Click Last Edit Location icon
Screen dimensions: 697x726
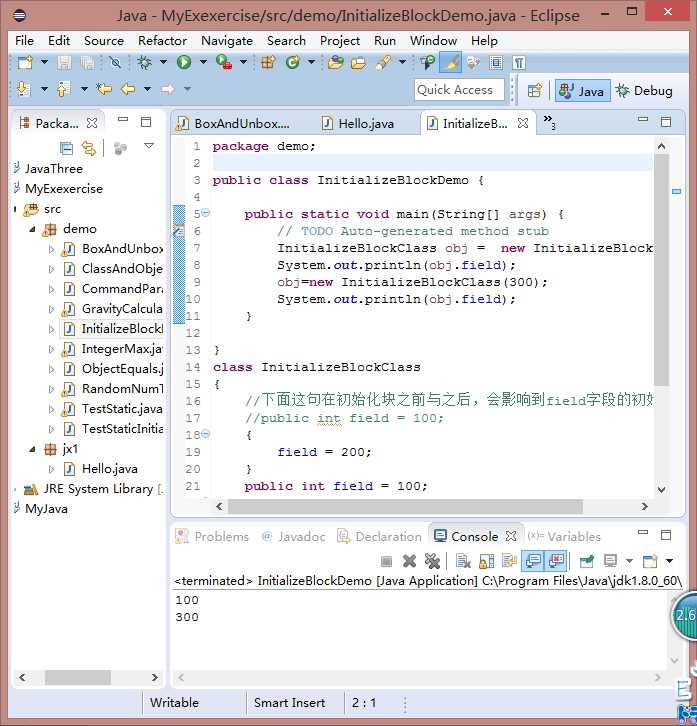click(x=104, y=88)
